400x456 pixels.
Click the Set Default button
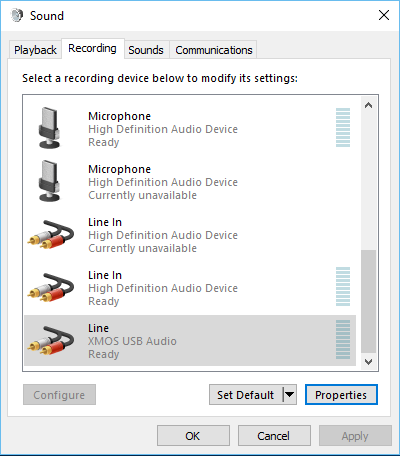point(246,395)
